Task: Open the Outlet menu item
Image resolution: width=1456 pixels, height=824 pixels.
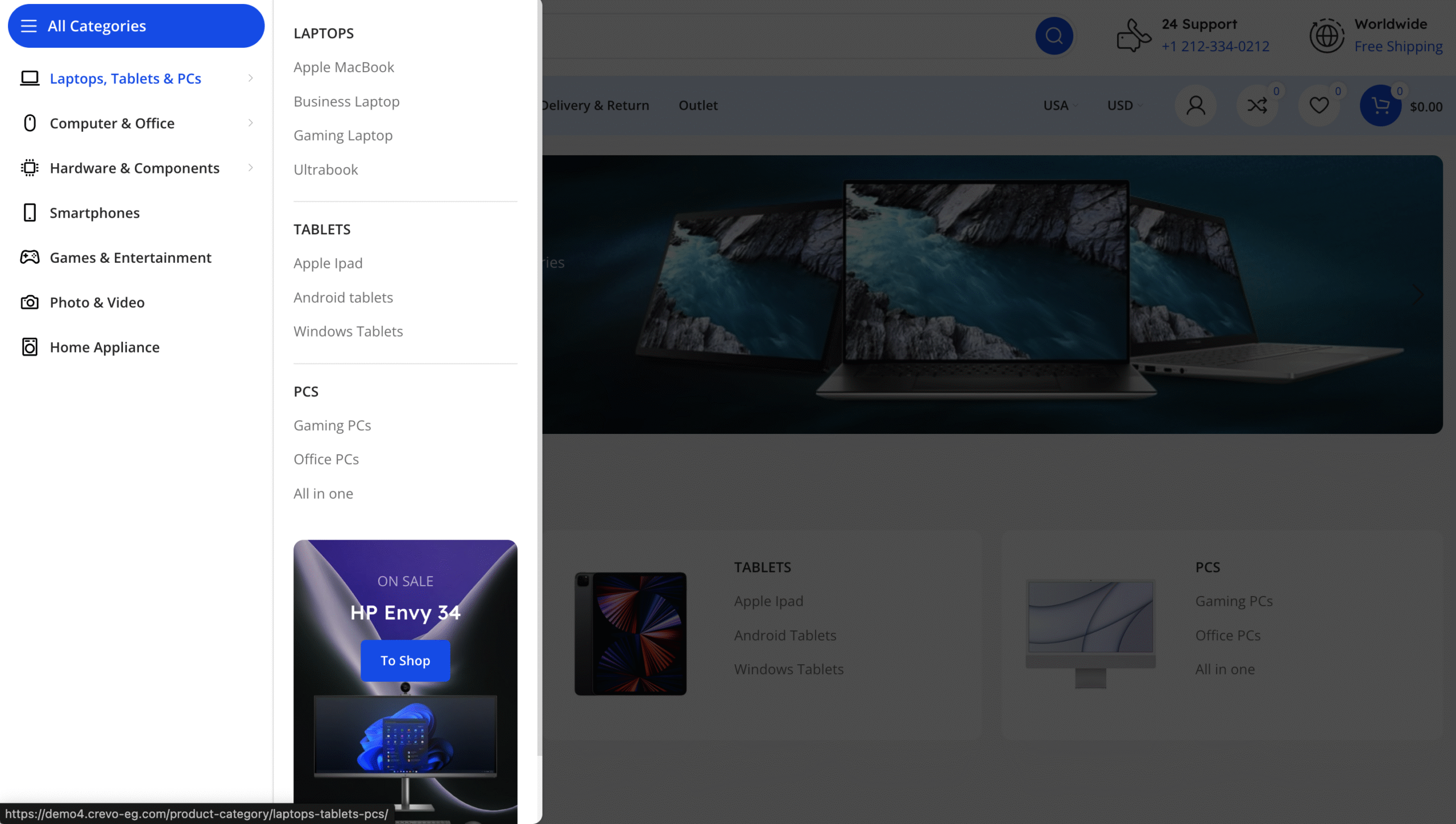Action: [x=698, y=105]
